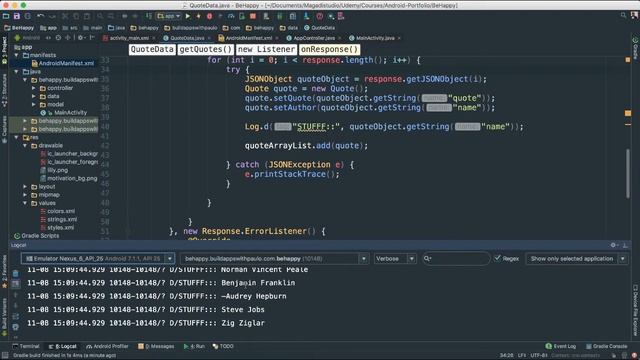Viewport: 640px width, 360px height.
Task: Click the Logcat hide panel icon
Action: 625,245
